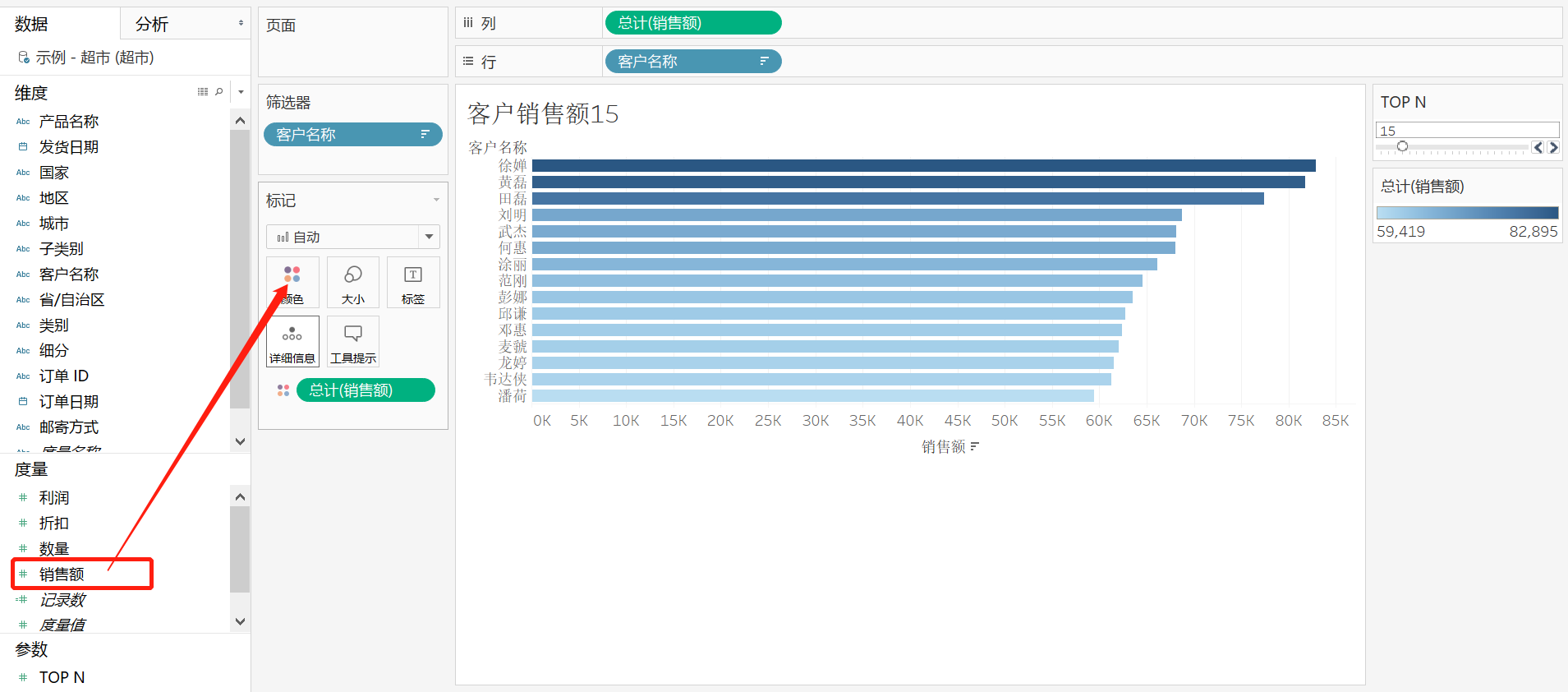Select the 省/自治区 dimension field
This screenshot has width=1568, height=692.
click(72, 300)
